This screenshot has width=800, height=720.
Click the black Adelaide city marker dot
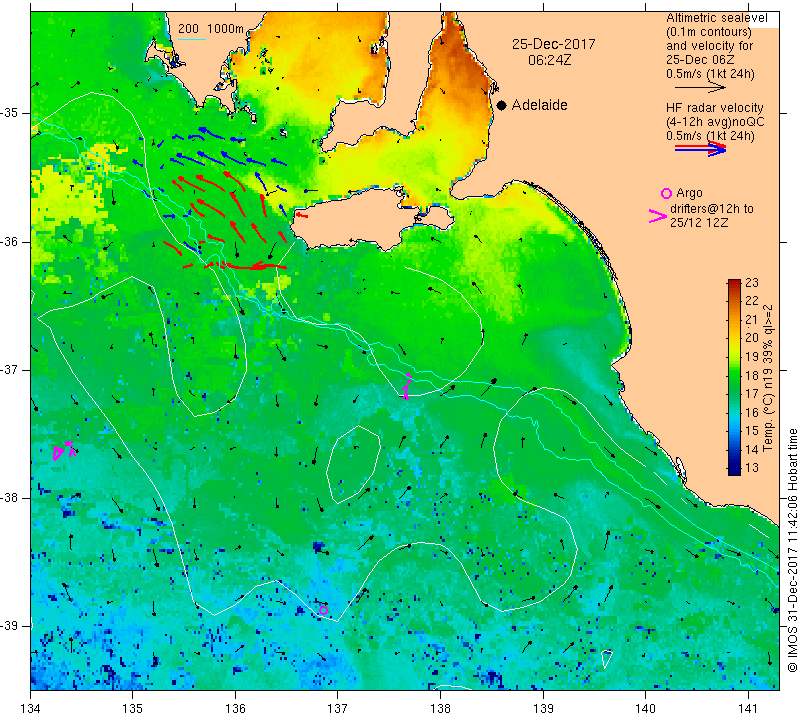(502, 105)
